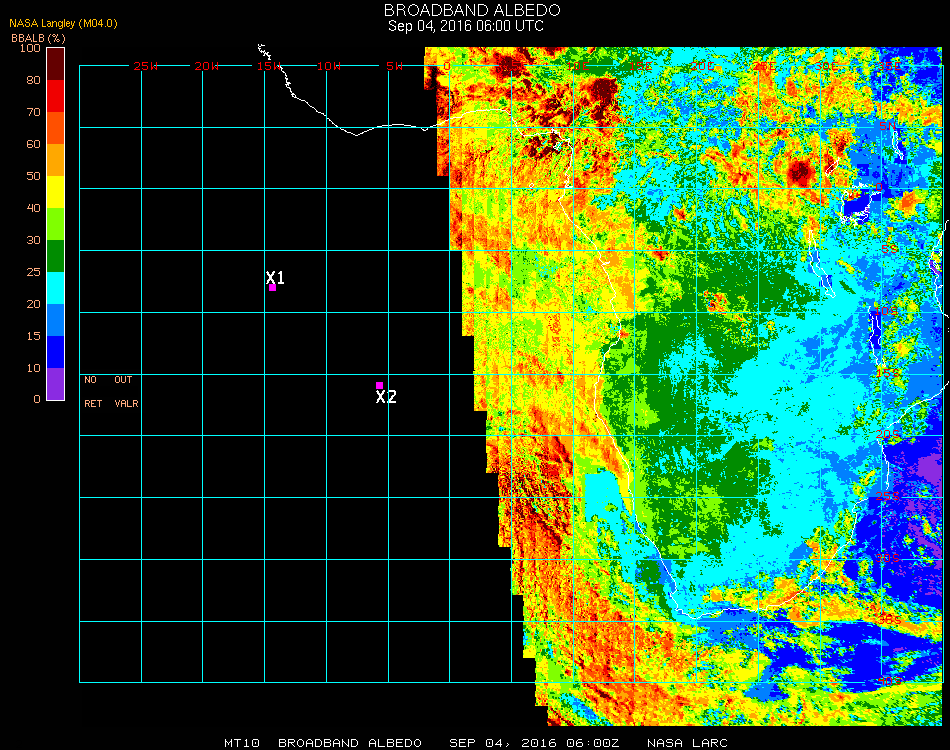Click the 'VALR' legend label

click(x=127, y=403)
